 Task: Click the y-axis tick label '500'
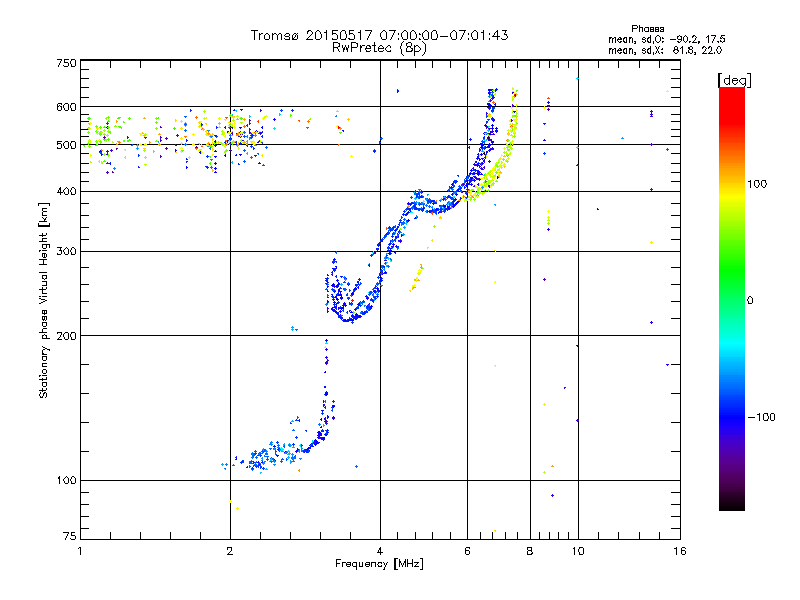coord(66,145)
